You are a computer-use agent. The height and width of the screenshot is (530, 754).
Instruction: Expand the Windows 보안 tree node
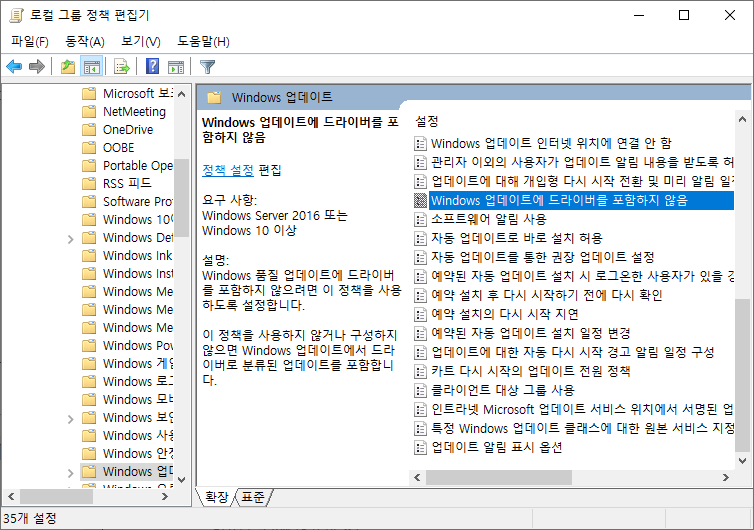(71, 419)
